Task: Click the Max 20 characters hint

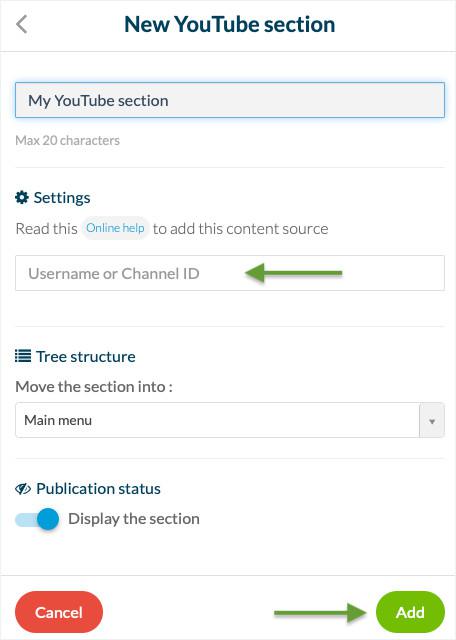Action: pos(67,140)
